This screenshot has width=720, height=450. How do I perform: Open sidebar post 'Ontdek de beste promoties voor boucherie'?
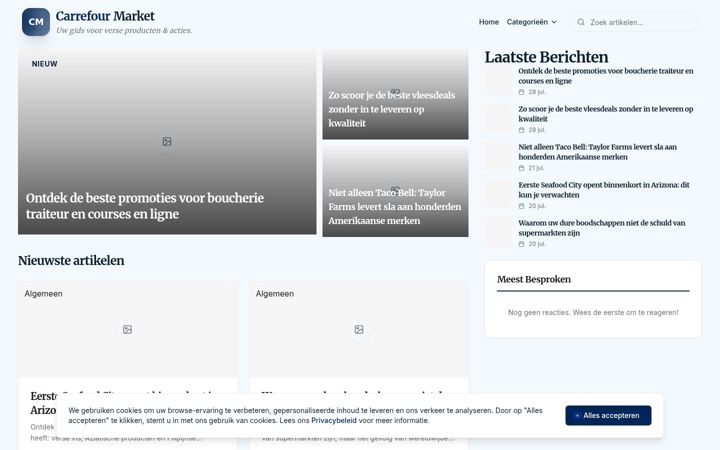click(x=606, y=76)
